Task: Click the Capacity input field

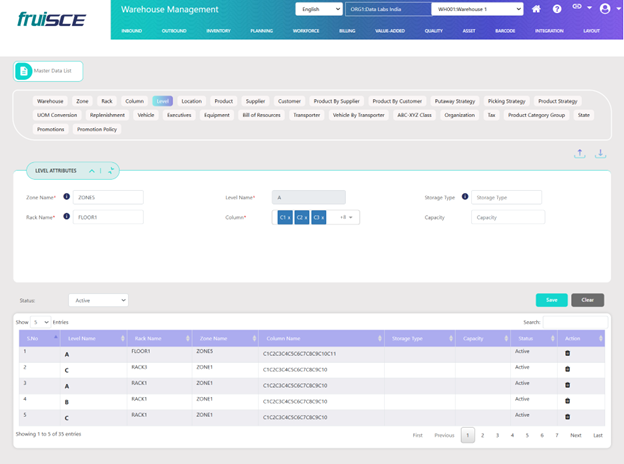Action: click(507, 217)
